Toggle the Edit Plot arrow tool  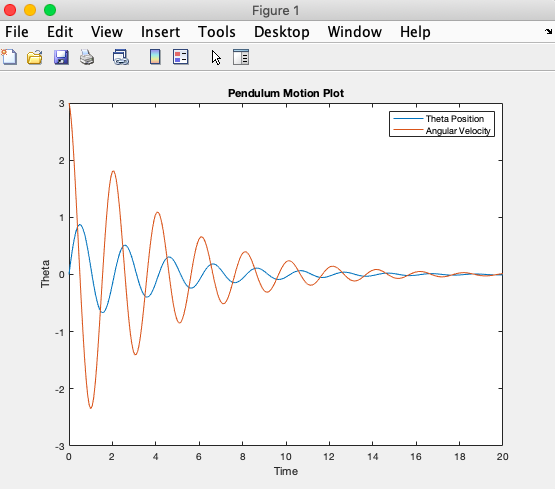pyautogui.click(x=216, y=57)
